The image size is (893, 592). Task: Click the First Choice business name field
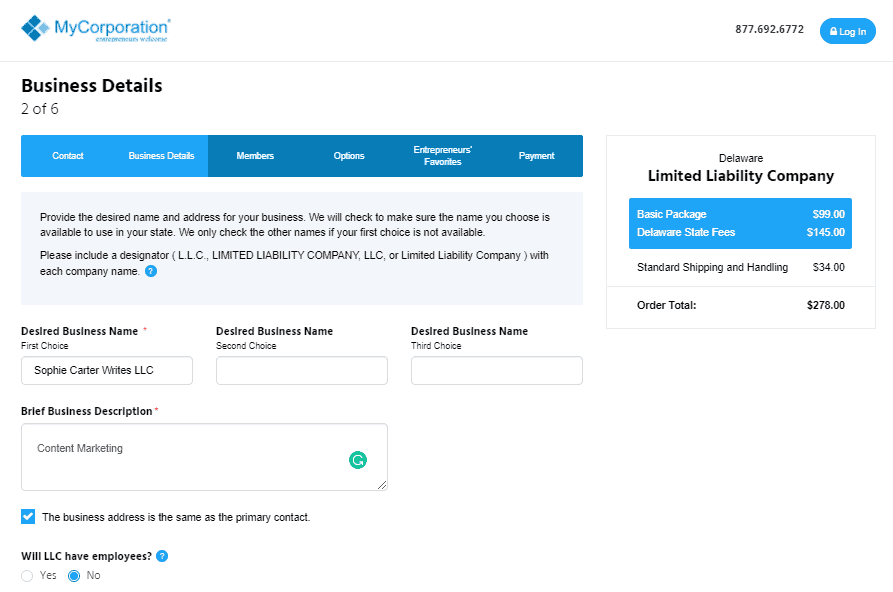(107, 370)
